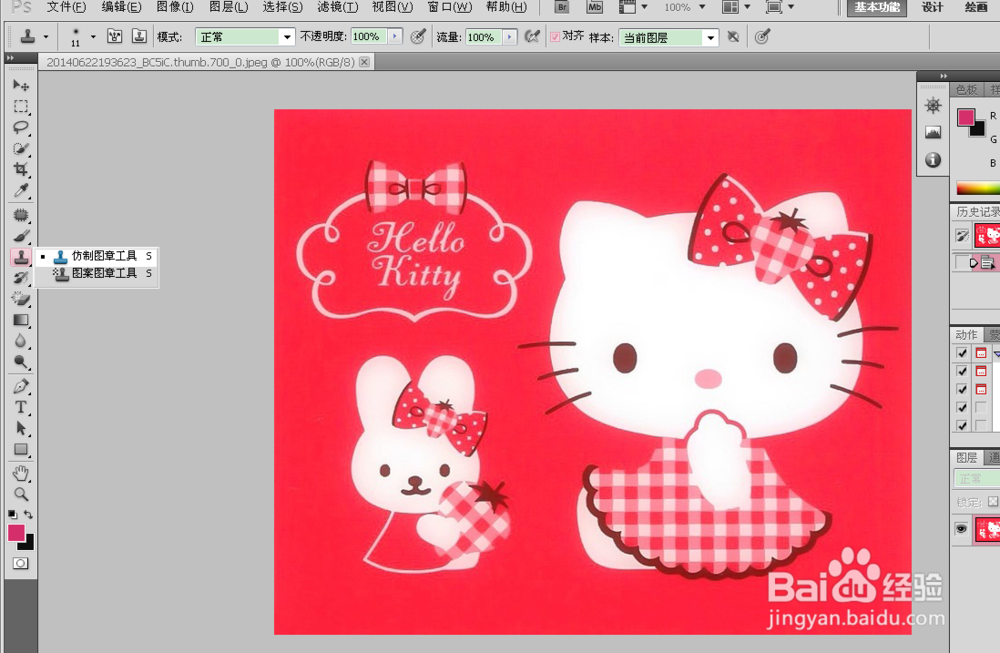Select the Gradient tool
1000x653 pixels.
[x=20, y=320]
